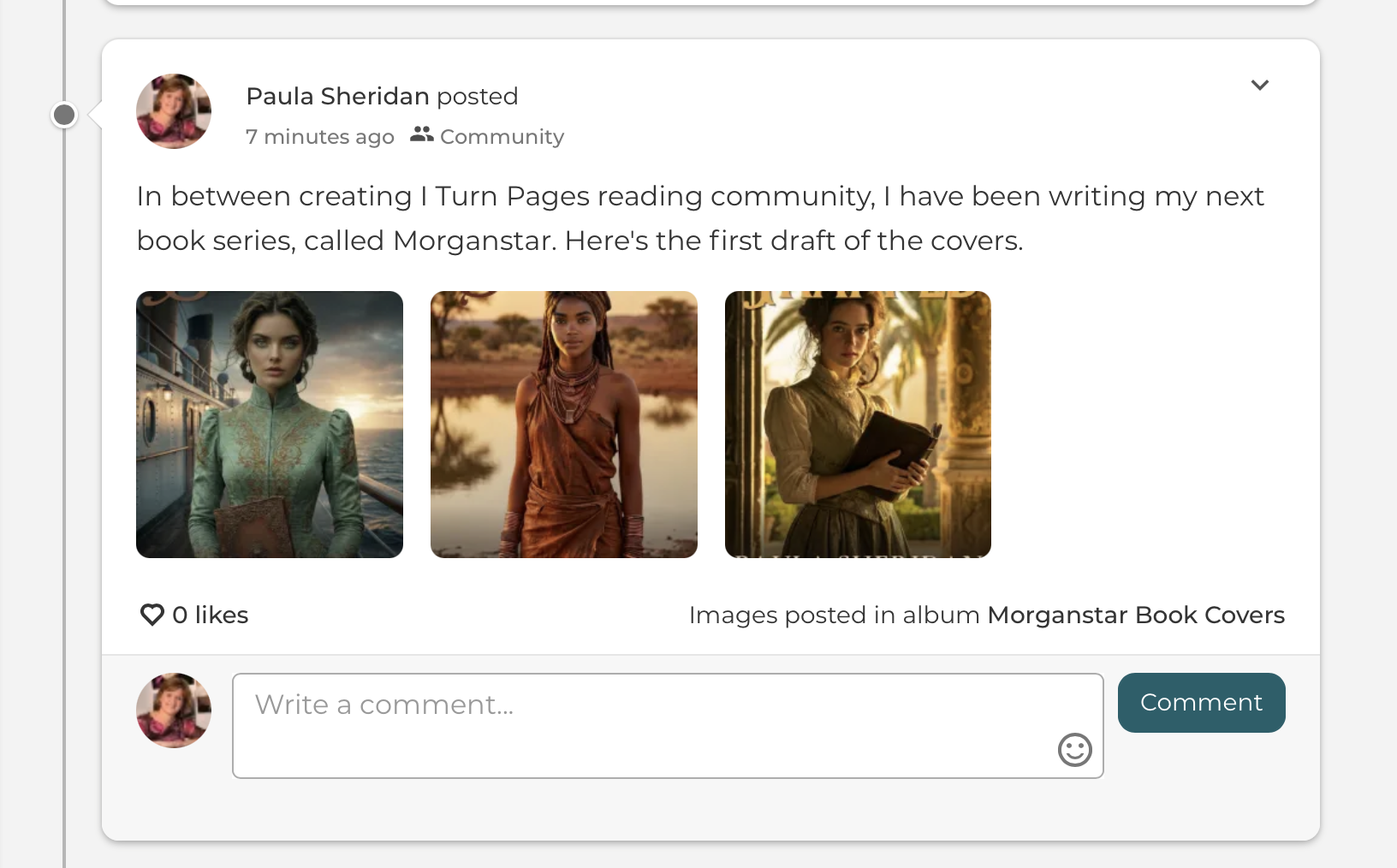The width and height of the screenshot is (1397, 868).
Task: Open the 7 minutes ago timestamp
Action: (320, 137)
